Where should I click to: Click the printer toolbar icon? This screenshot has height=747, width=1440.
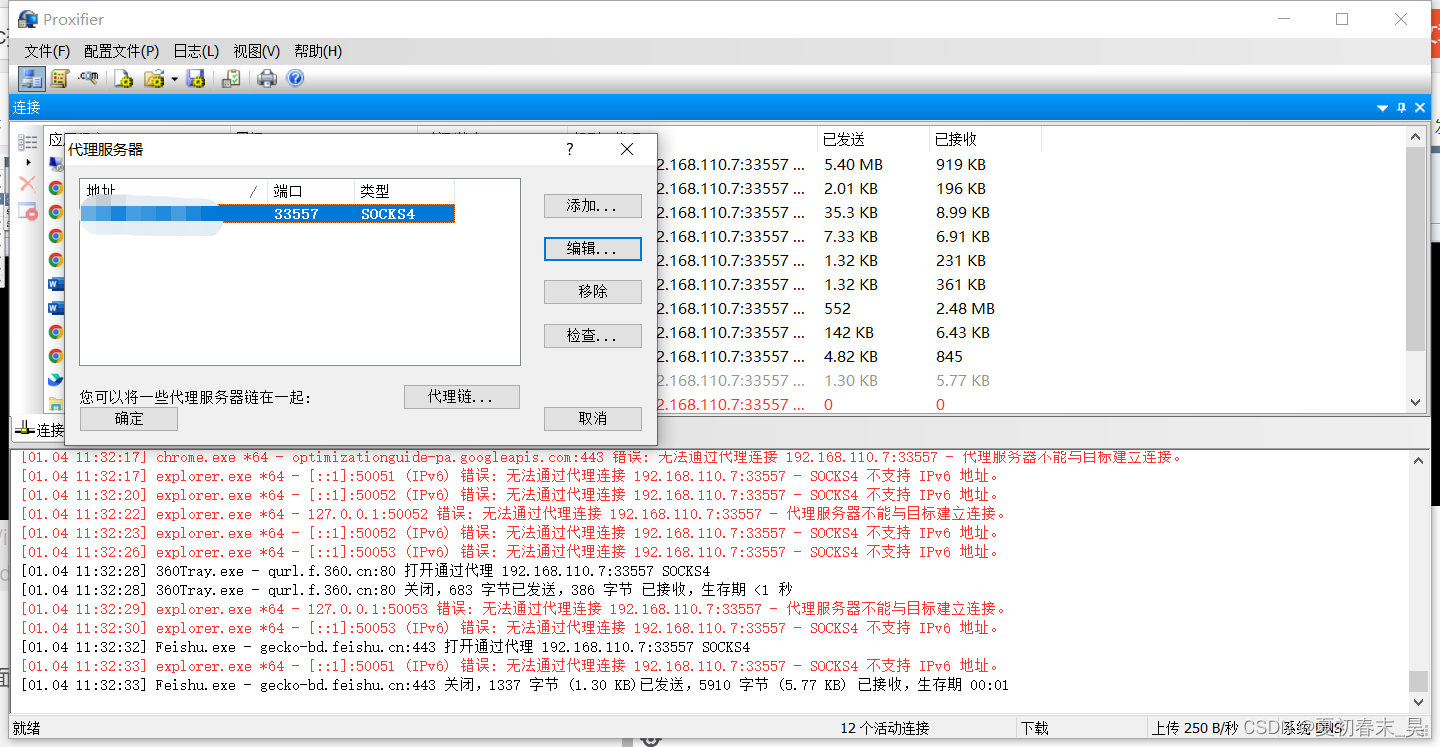pyautogui.click(x=267, y=79)
